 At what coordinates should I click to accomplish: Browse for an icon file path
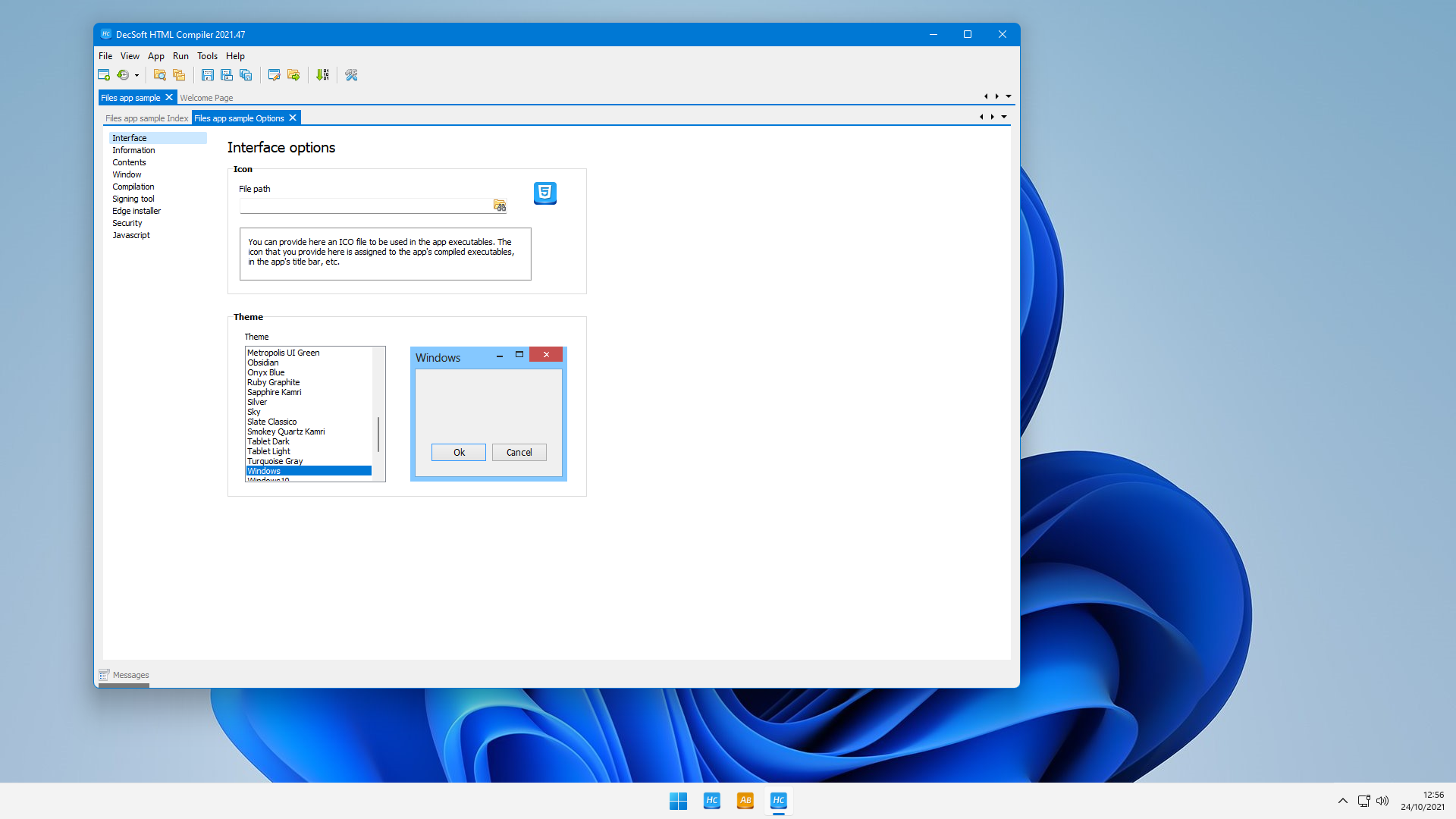coord(499,205)
